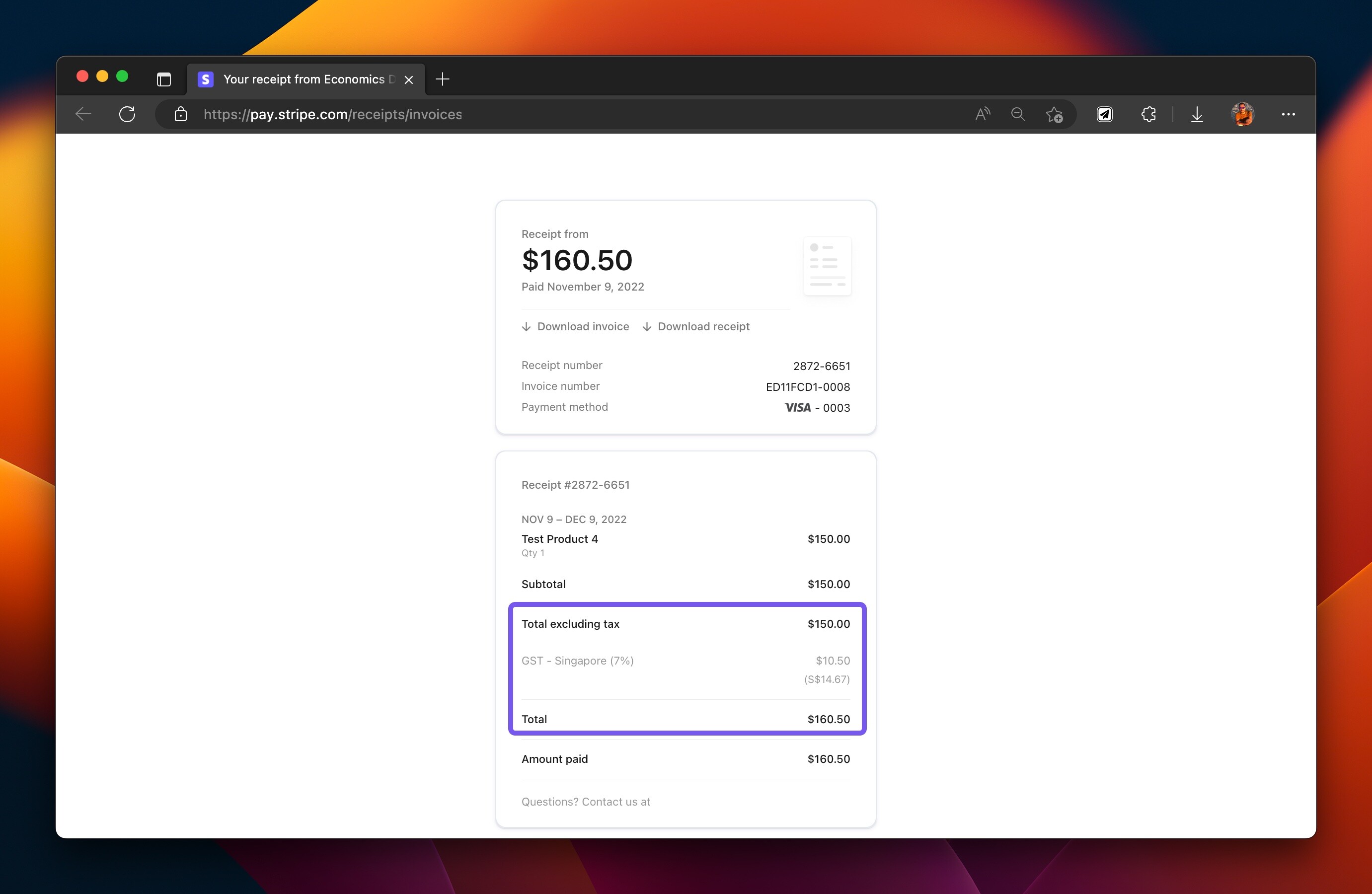Screen dimensions: 1372x894
Task: Click the Questions? Contact us at text
Action: tap(586, 802)
